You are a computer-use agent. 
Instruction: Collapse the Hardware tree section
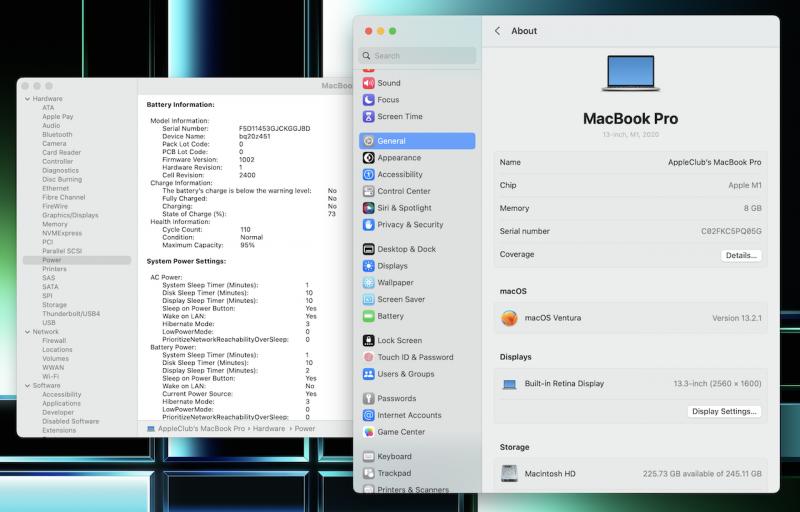[27, 99]
